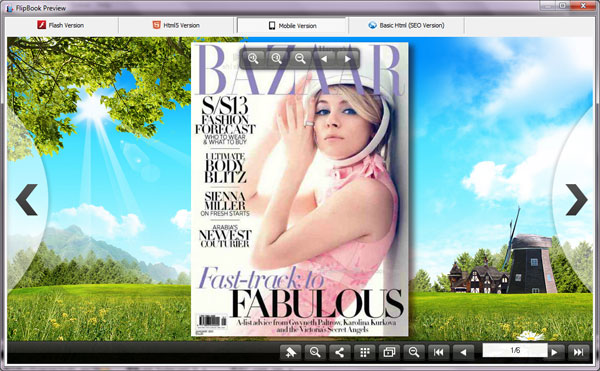Image resolution: width=600 pixels, height=371 pixels.
Task: Zoom out with bottom toolbar minus magnifier
Action: pyautogui.click(x=414, y=352)
